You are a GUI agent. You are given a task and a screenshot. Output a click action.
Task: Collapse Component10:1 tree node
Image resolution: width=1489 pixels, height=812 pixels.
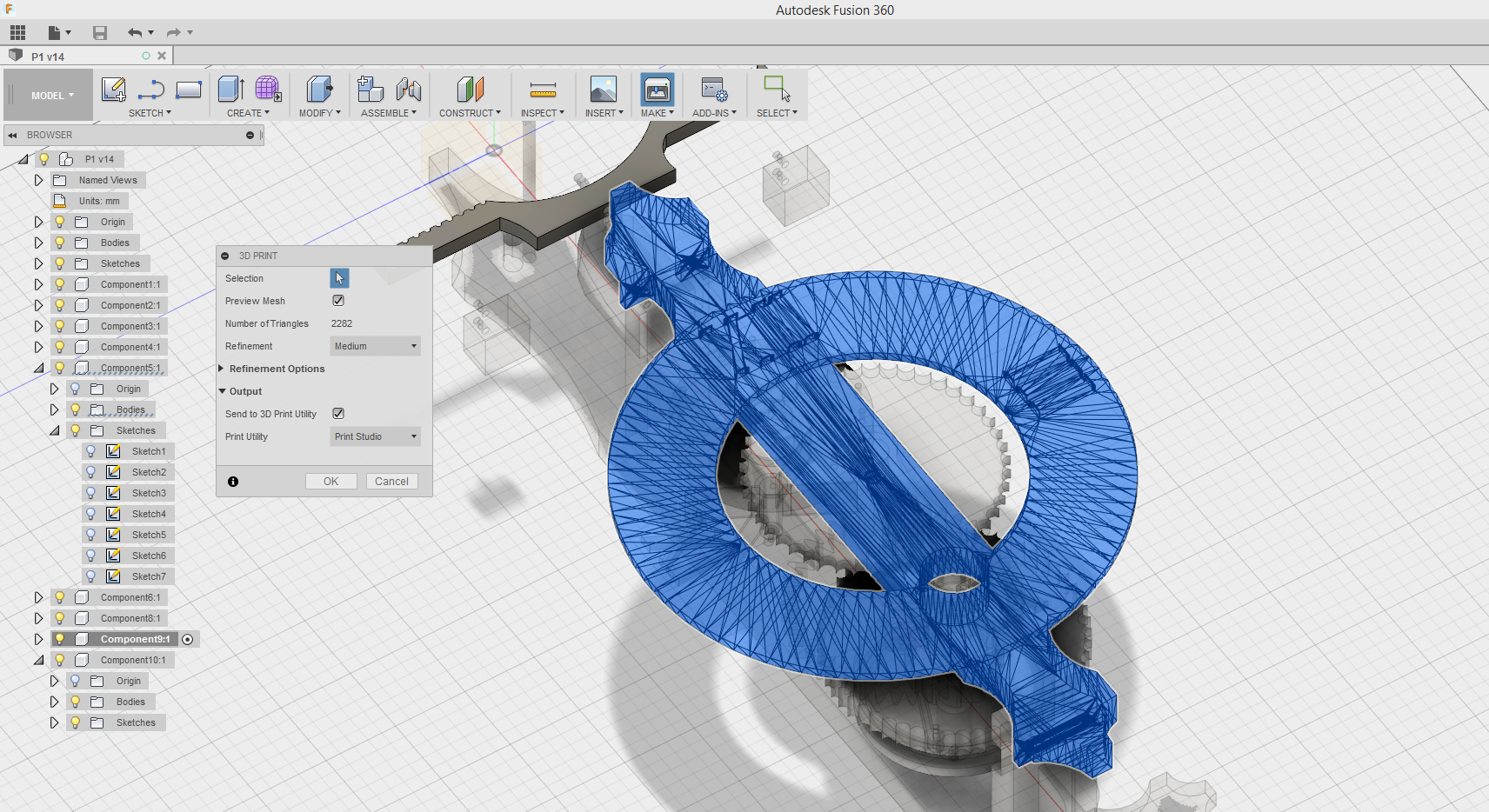point(38,660)
